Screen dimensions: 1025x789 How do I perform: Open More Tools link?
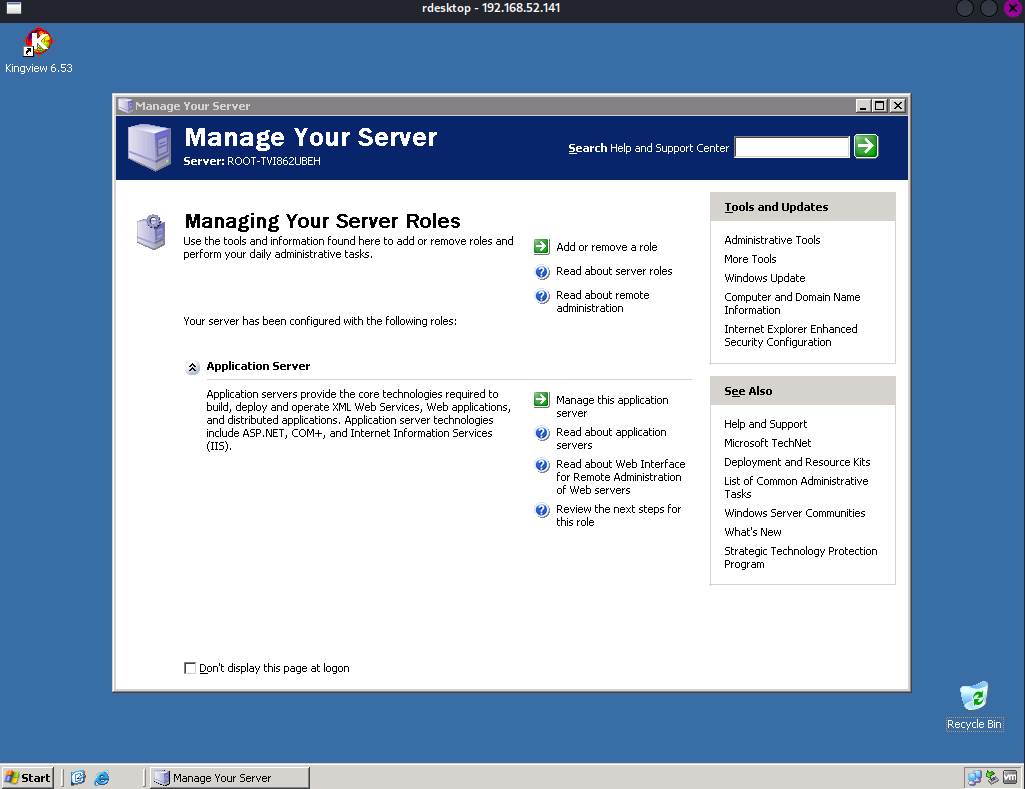[750, 259]
